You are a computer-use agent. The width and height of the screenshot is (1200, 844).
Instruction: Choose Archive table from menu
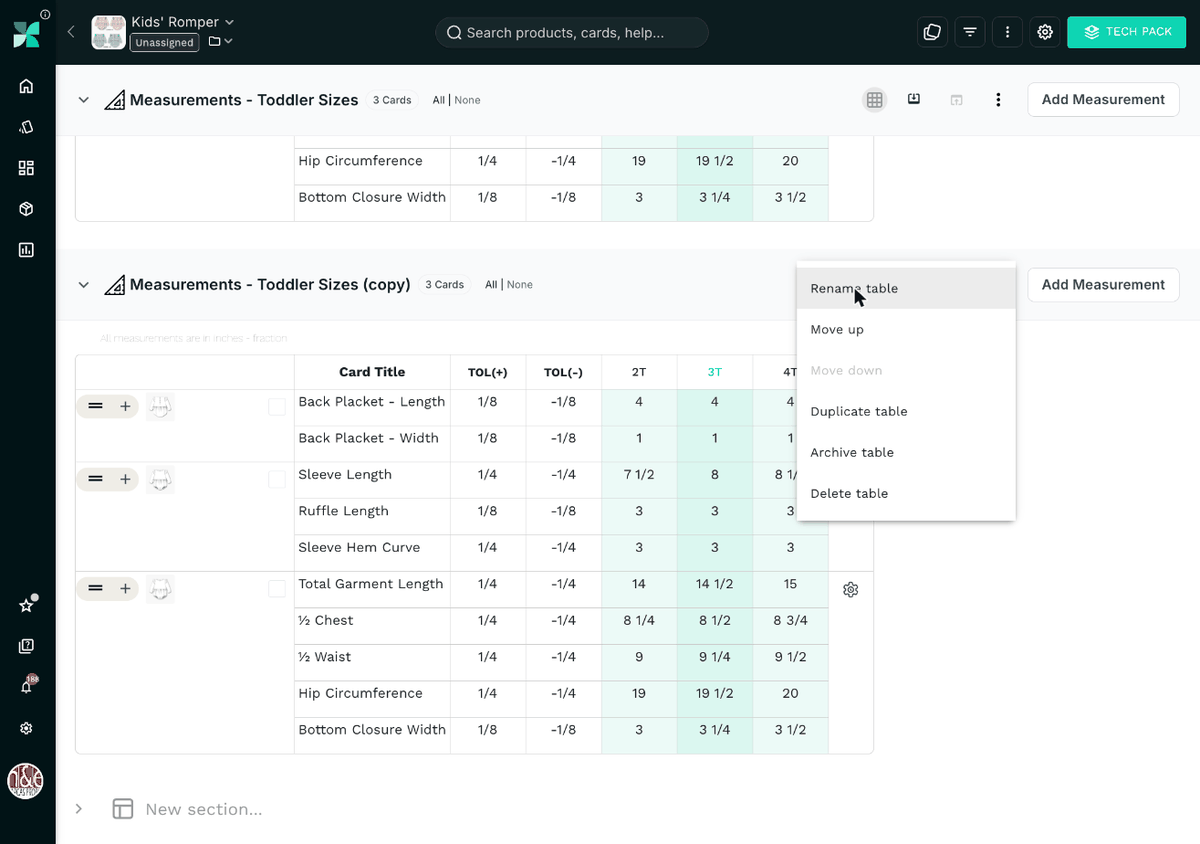point(906,452)
